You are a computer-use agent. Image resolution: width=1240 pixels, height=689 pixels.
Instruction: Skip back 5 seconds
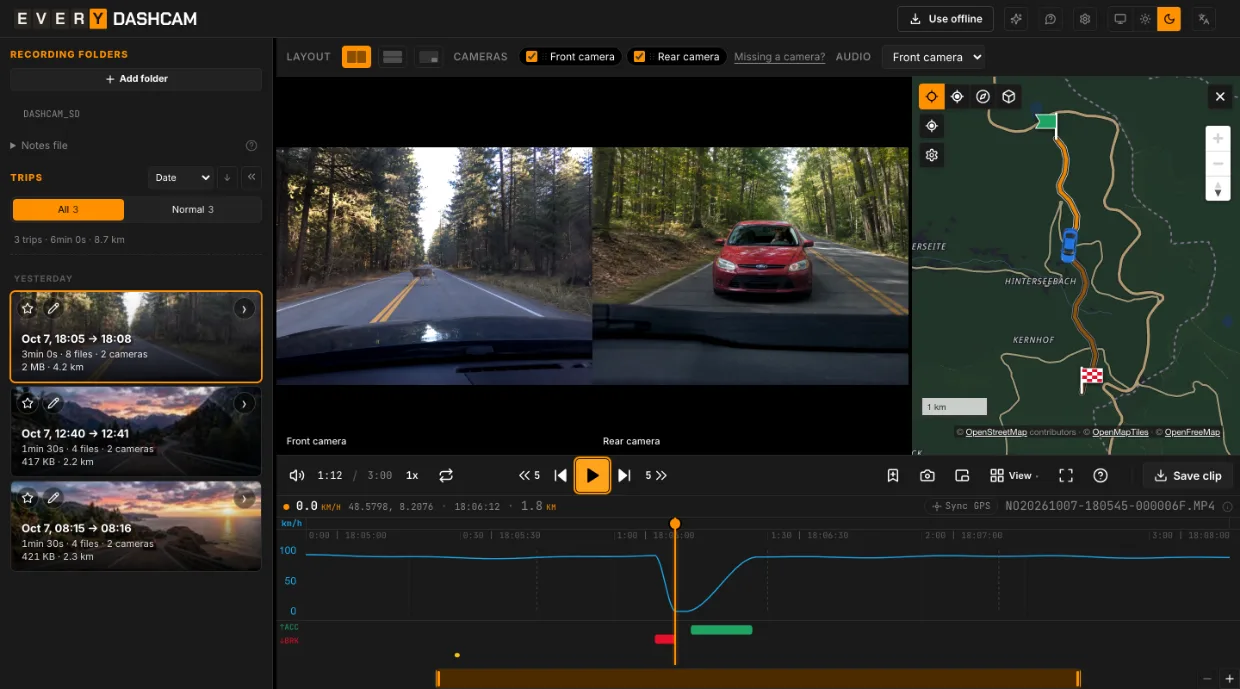[x=529, y=476]
